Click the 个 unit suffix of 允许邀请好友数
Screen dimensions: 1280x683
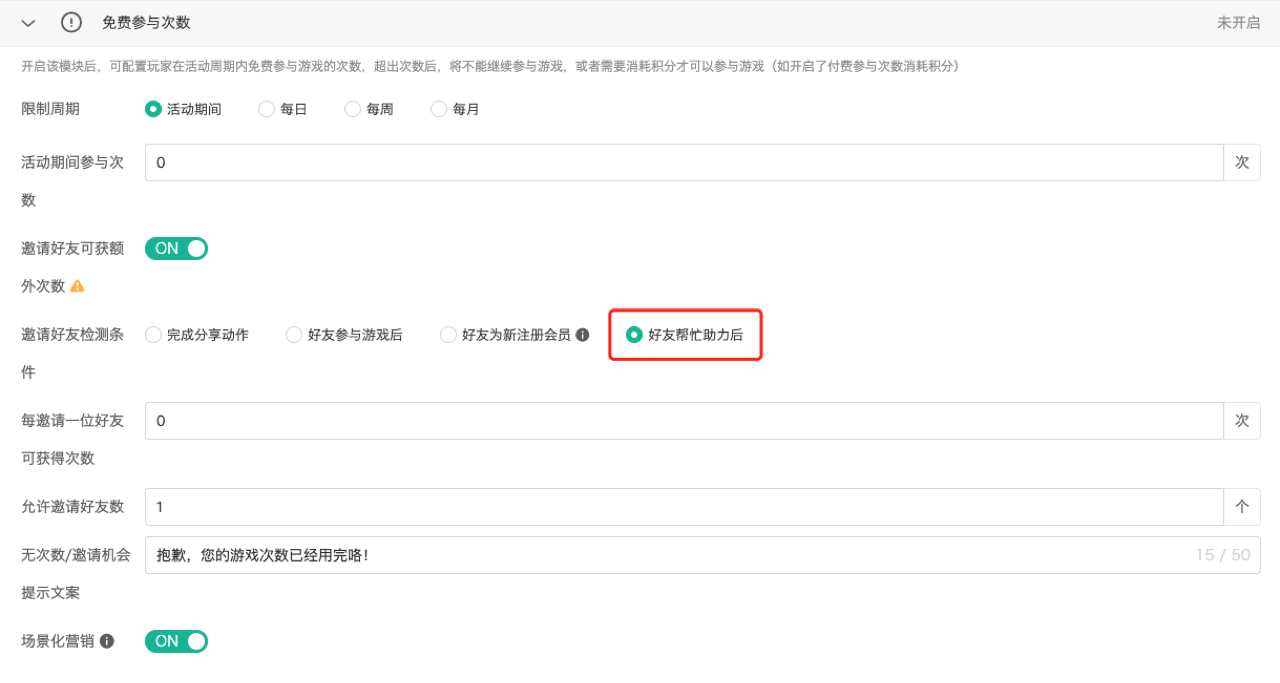[1242, 507]
